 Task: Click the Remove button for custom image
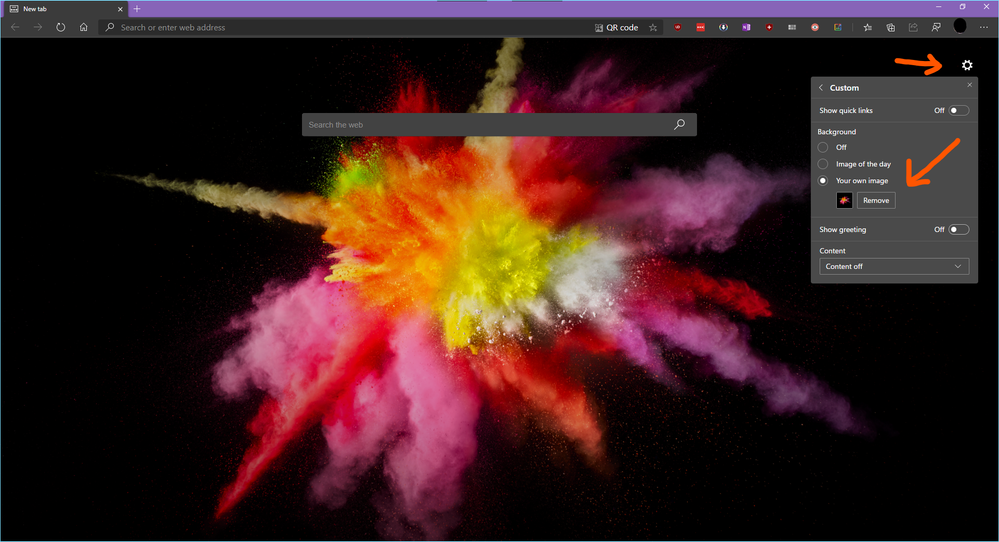tap(876, 200)
